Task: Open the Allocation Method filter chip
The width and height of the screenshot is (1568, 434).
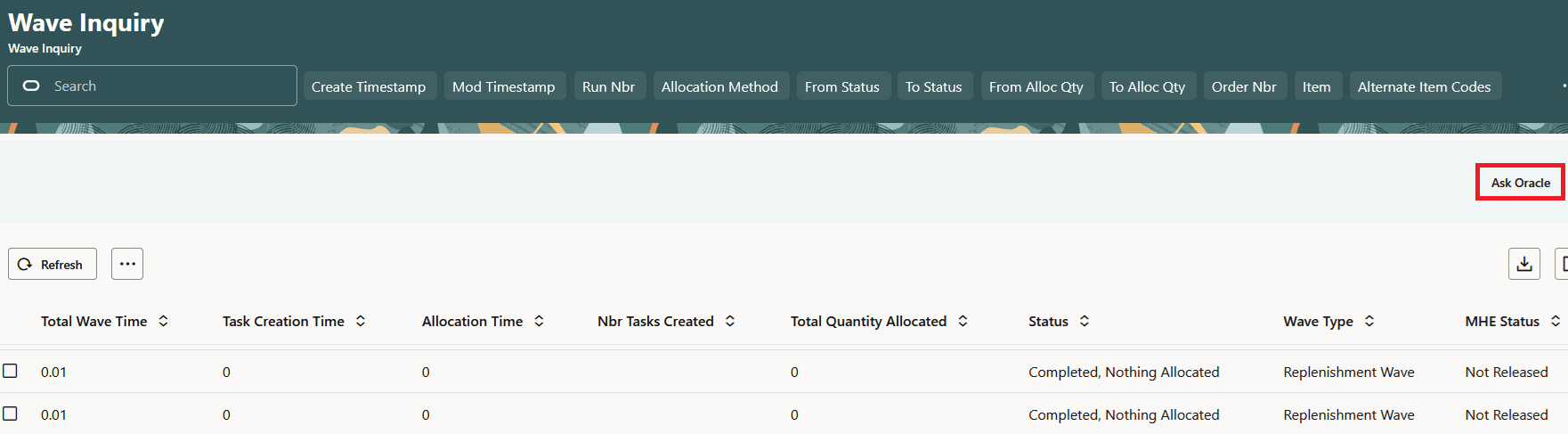Action: pos(720,86)
